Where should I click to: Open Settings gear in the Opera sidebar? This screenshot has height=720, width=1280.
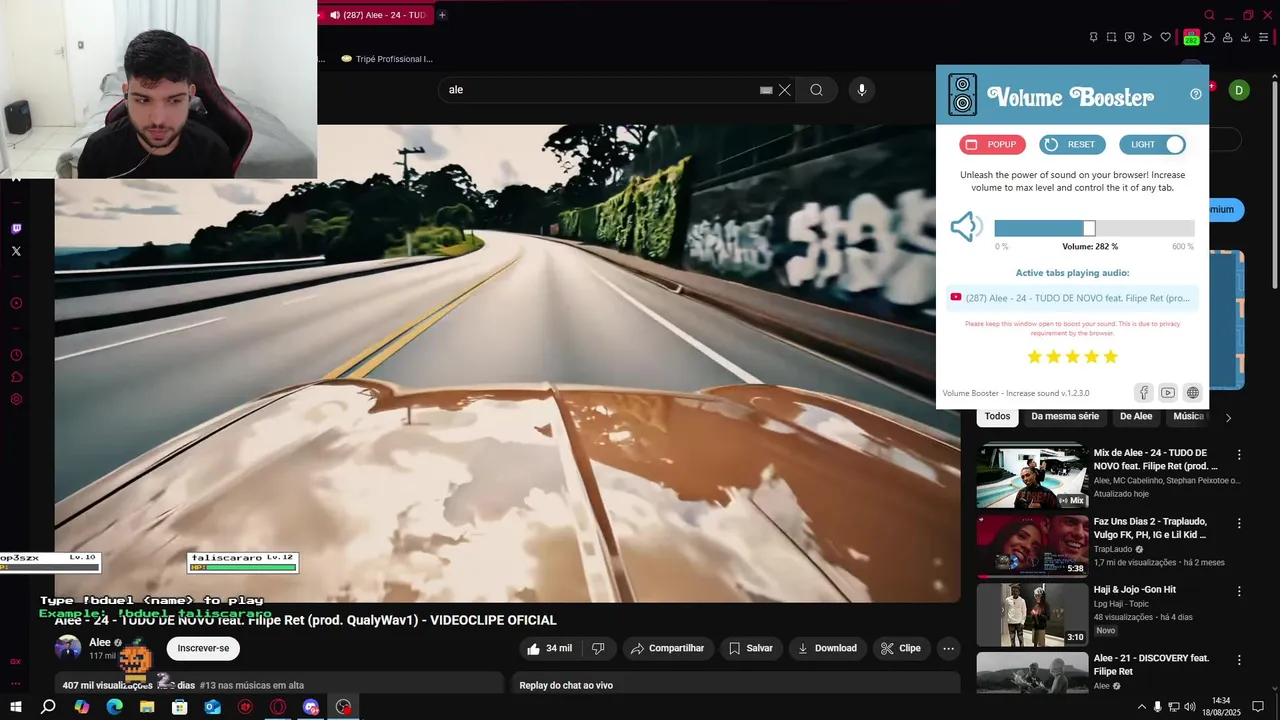pos(16,399)
